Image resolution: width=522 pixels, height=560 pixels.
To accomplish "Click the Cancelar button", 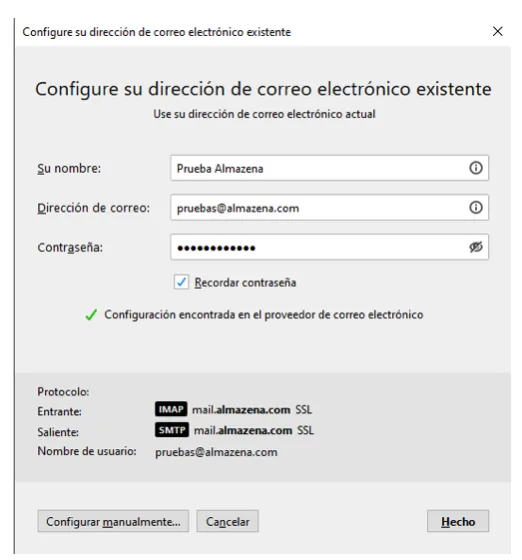I will (227, 521).
